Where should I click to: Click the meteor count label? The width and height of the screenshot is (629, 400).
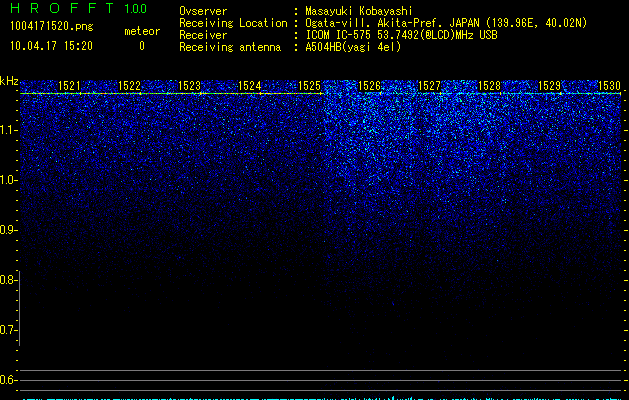[x=142, y=31]
